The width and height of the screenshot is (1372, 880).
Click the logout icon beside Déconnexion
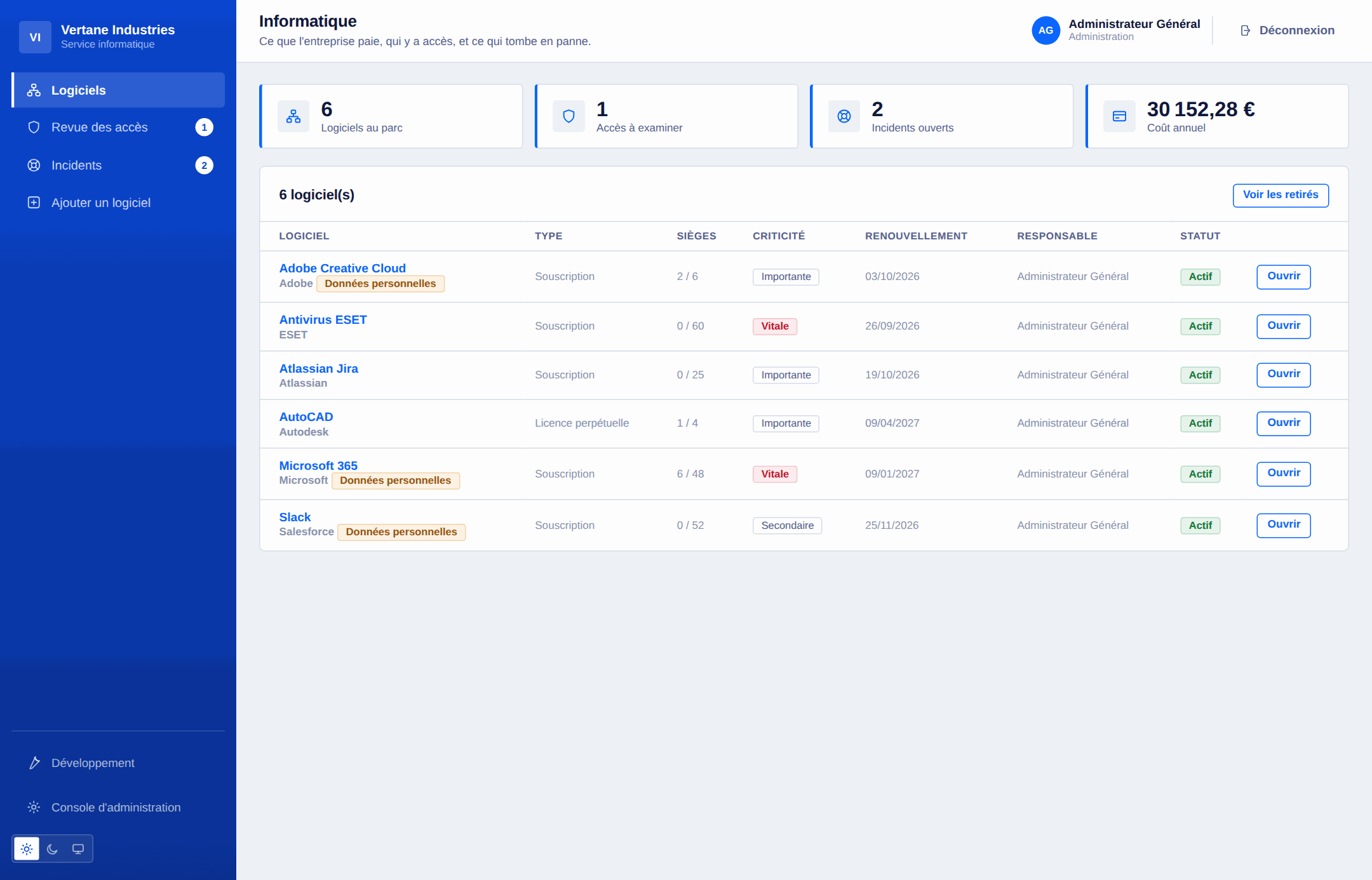[x=1246, y=30]
